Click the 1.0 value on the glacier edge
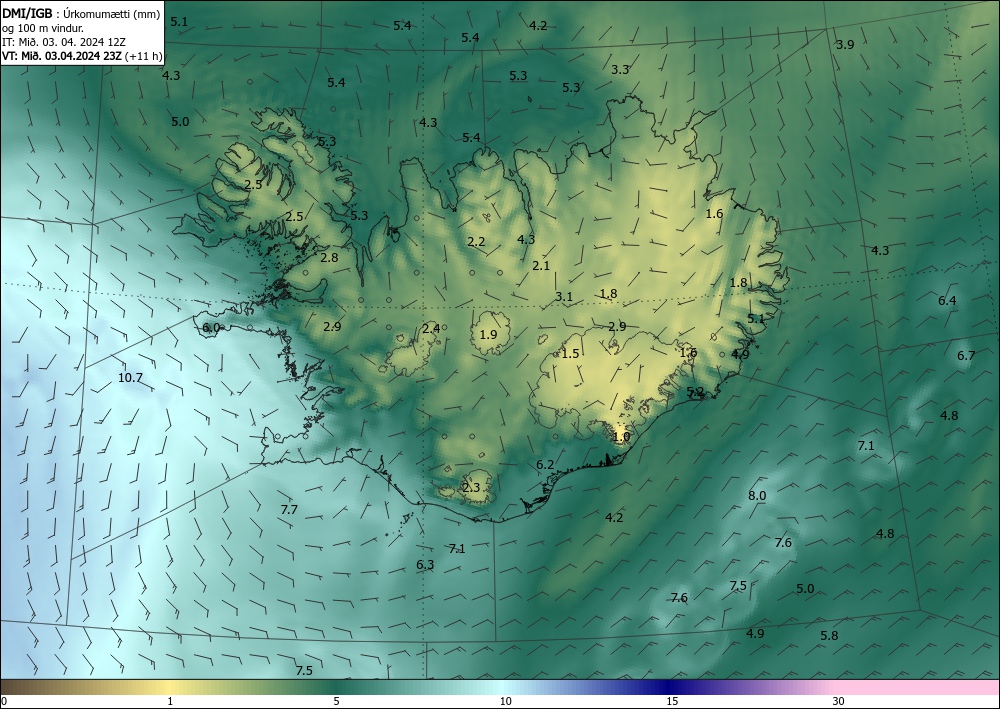This screenshot has height=709, width=1000. click(621, 437)
